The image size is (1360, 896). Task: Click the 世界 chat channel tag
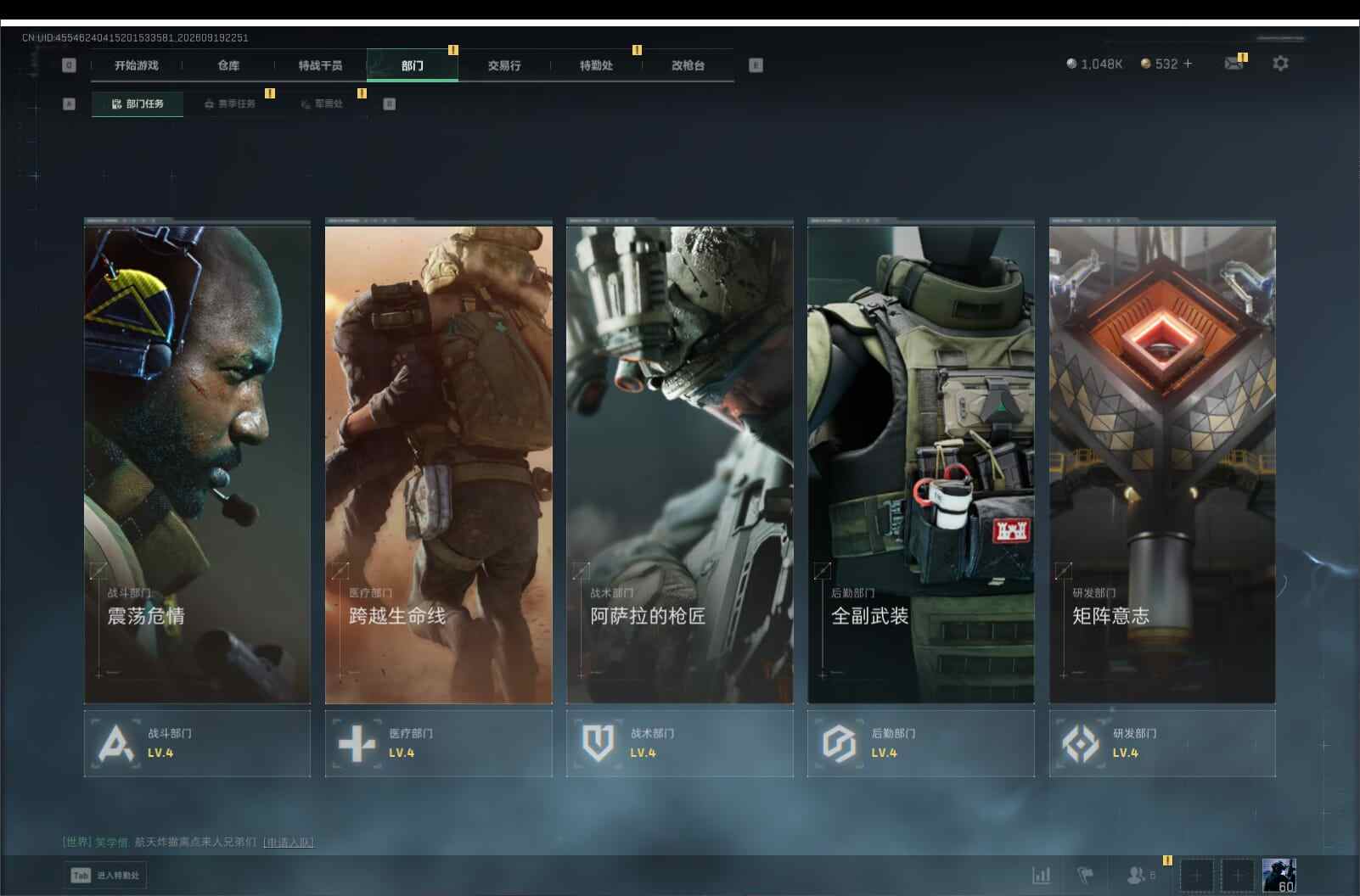click(x=77, y=843)
